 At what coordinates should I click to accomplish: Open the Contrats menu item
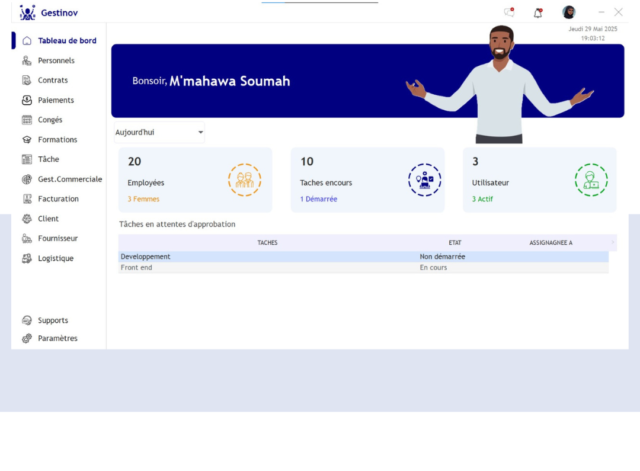(53, 80)
